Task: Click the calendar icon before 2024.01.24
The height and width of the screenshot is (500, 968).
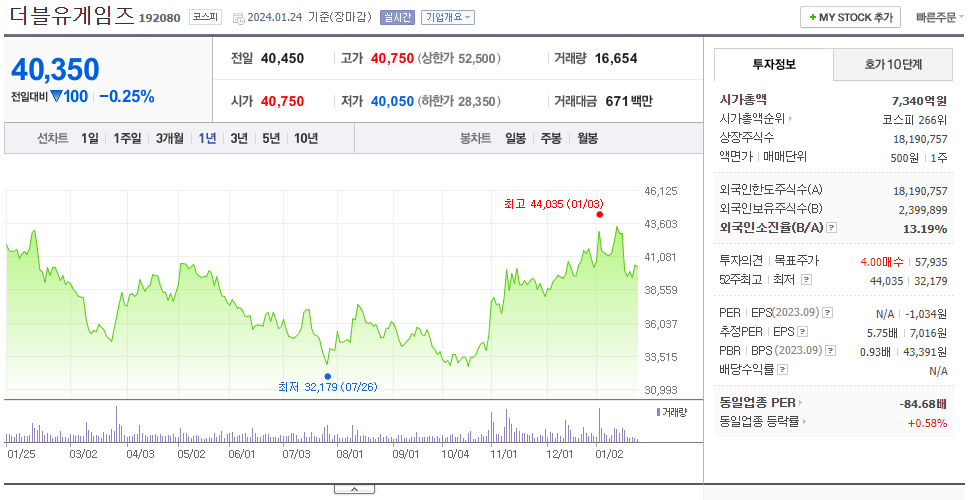Action: (x=238, y=18)
